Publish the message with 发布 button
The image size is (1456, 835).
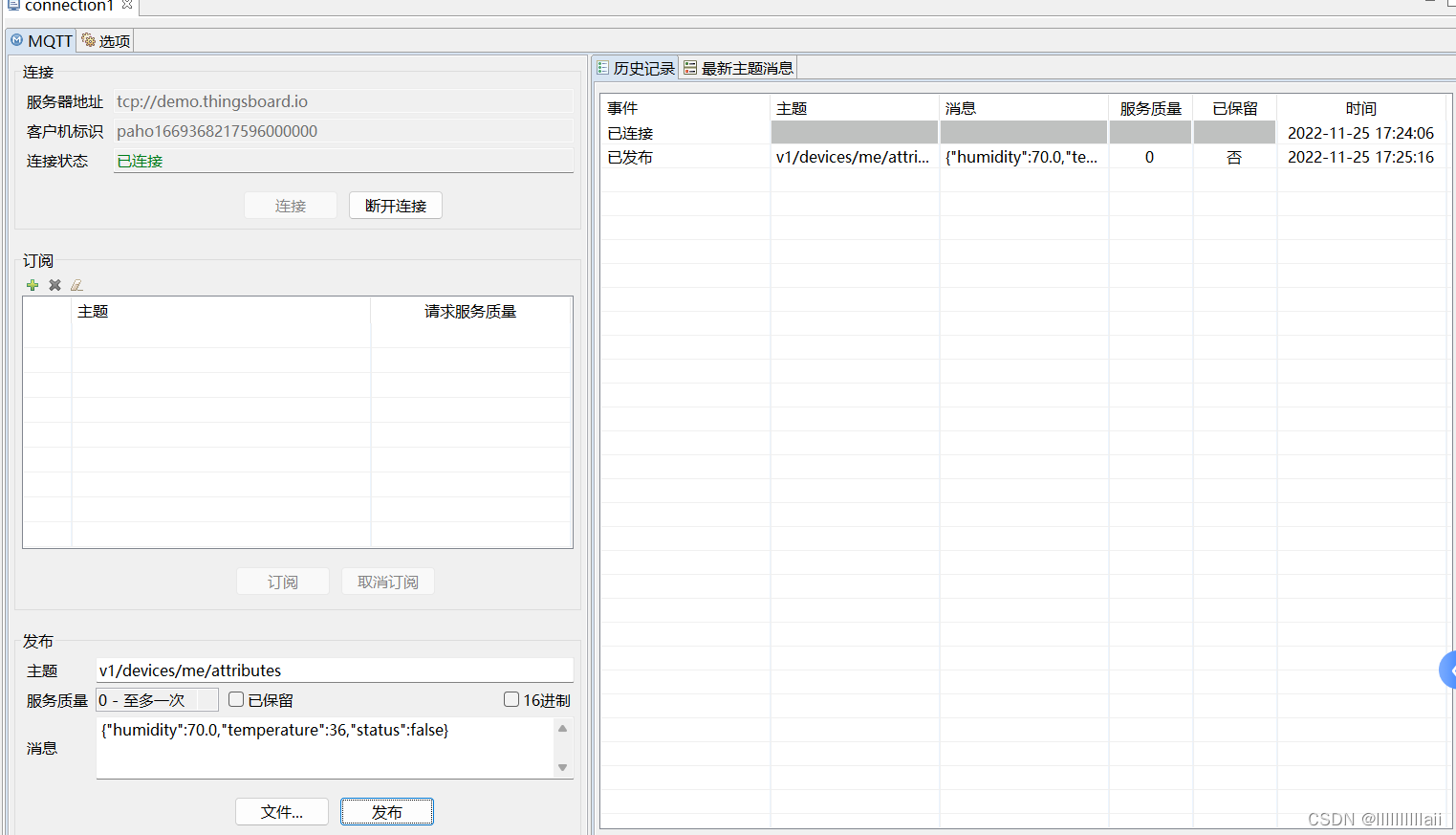click(x=386, y=811)
